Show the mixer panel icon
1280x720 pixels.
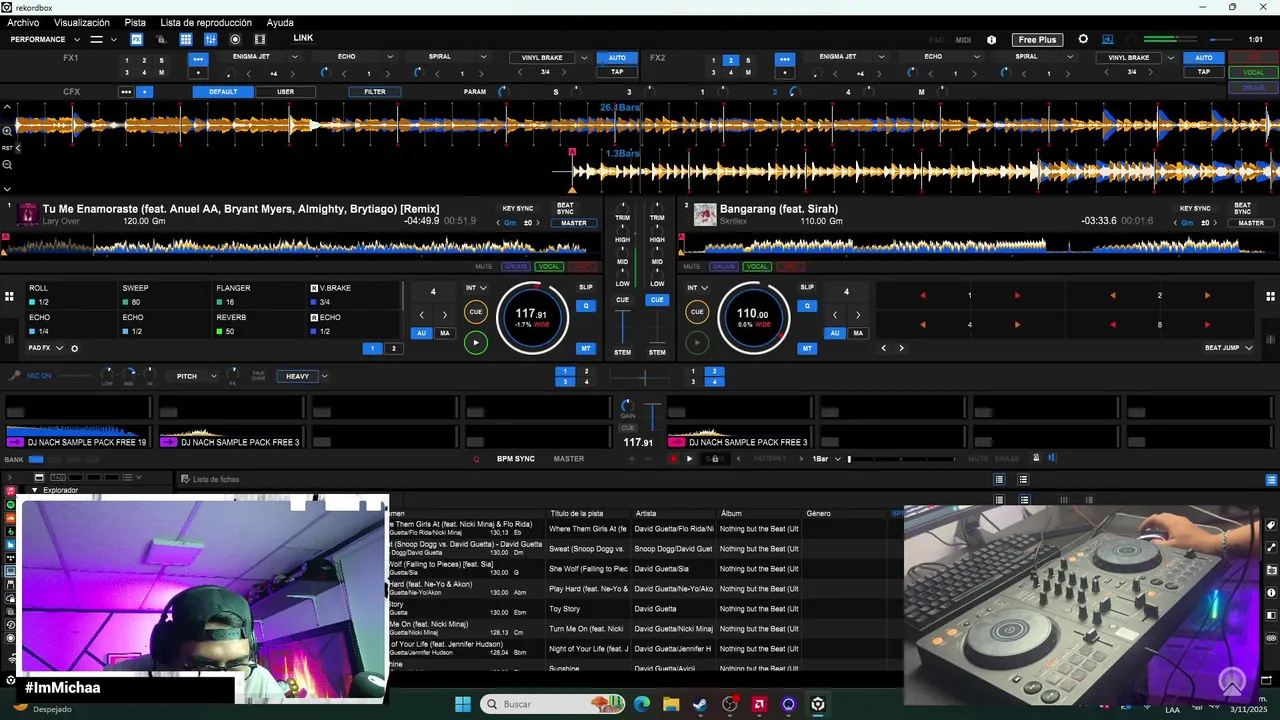click(x=210, y=39)
